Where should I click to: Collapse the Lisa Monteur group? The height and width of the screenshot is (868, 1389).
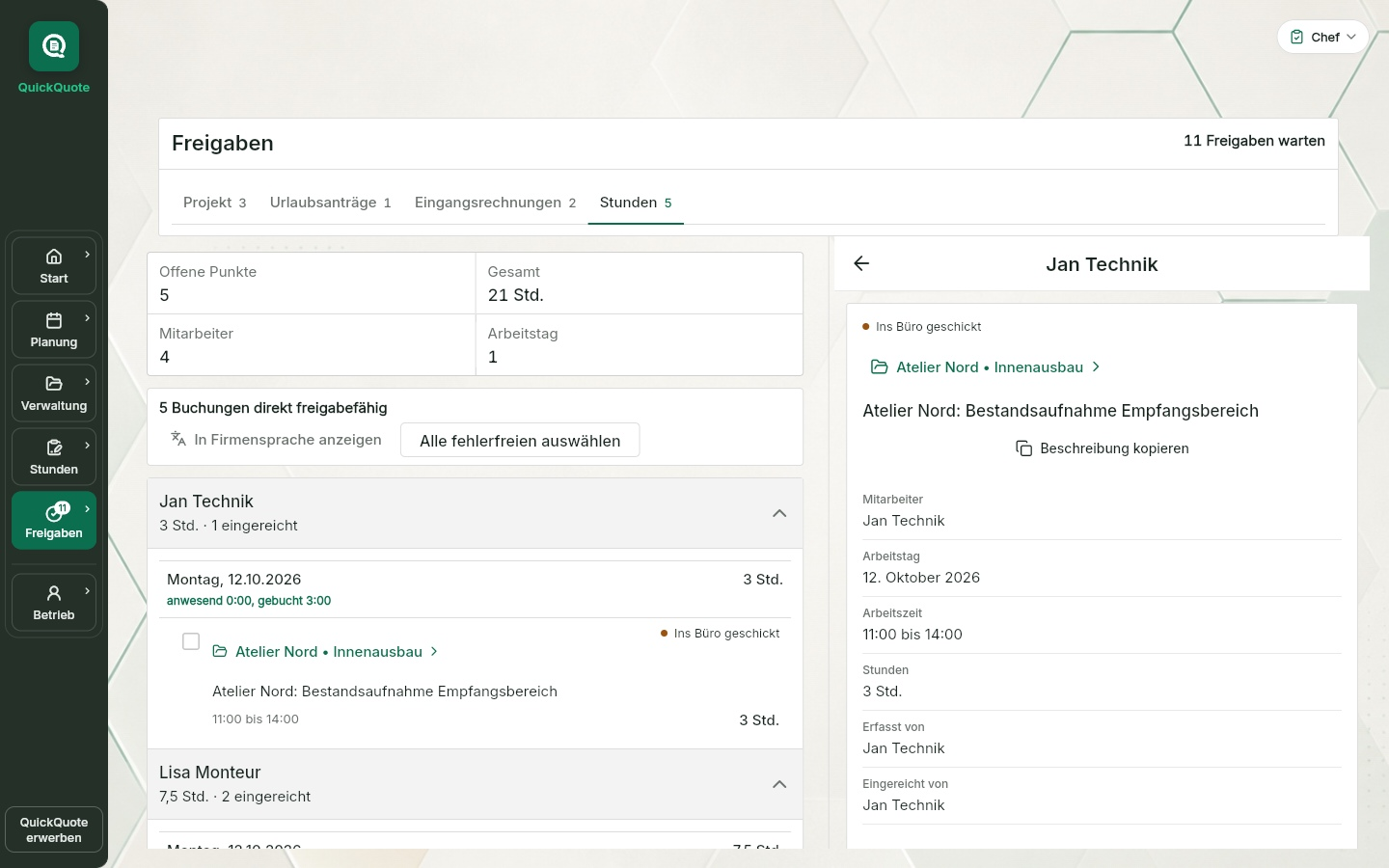tap(779, 784)
